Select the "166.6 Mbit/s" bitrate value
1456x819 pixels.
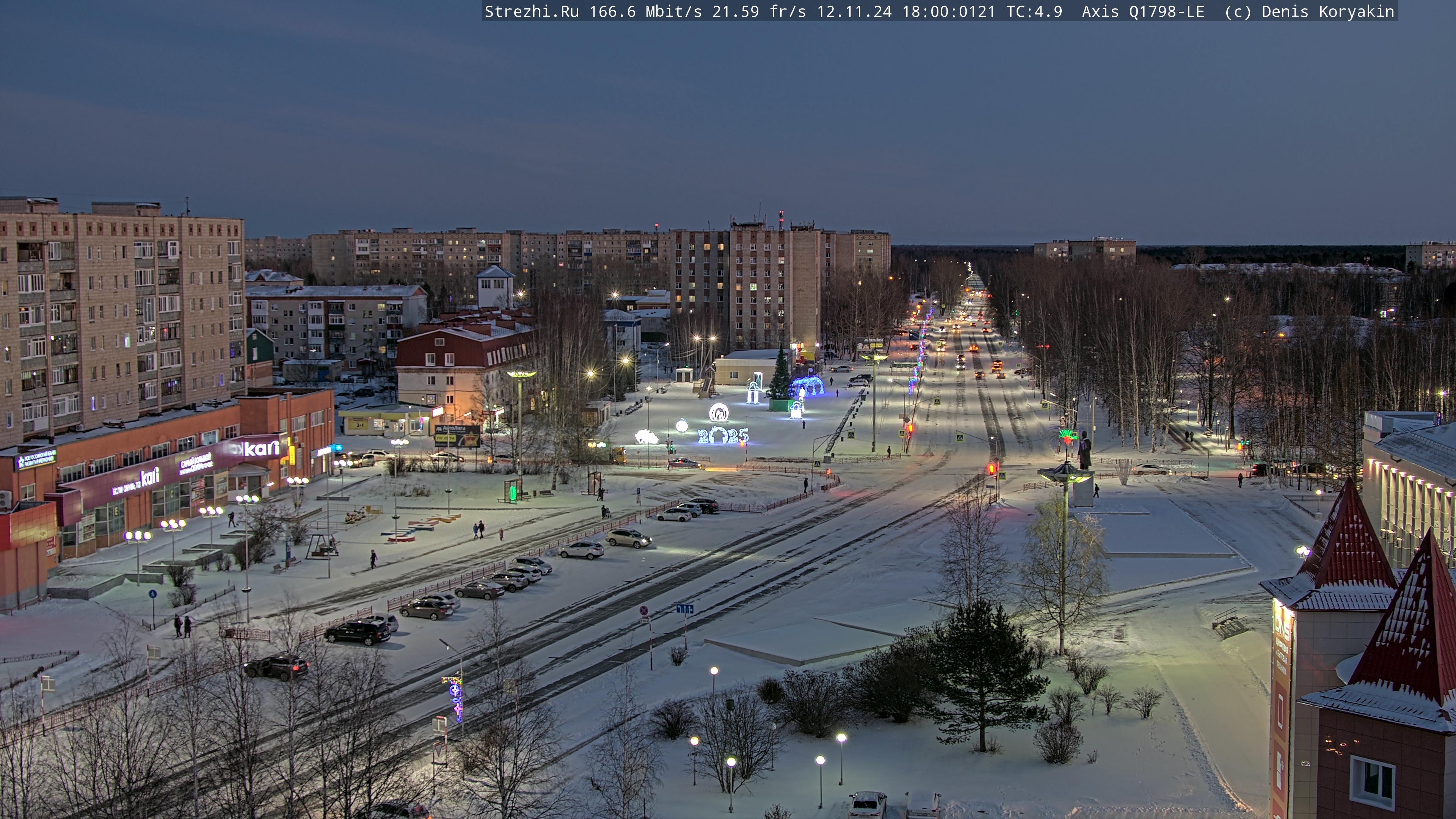[x=645, y=11]
